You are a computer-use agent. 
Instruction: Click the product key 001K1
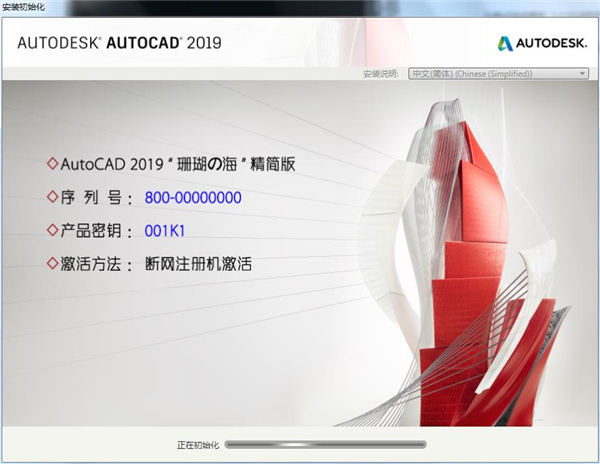pos(166,231)
